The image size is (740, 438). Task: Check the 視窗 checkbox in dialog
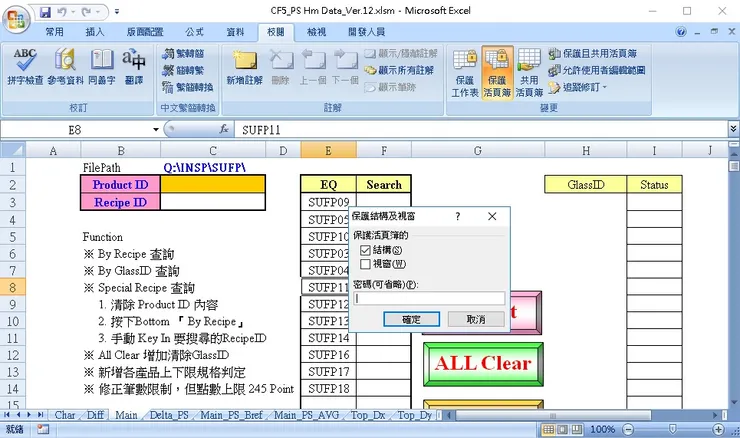[365, 264]
